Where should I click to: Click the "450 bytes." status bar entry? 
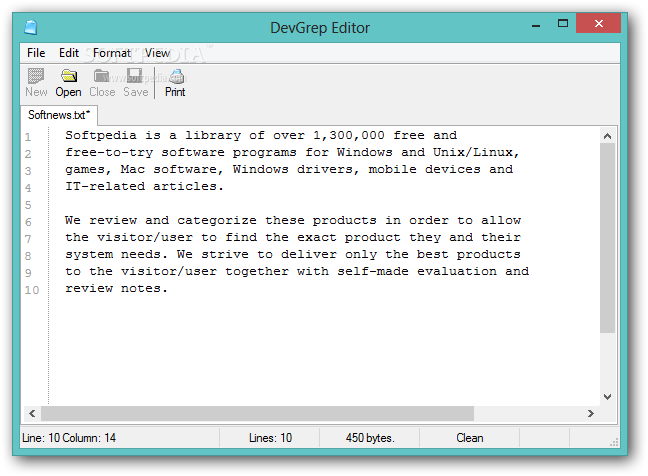pyautogui.click(x=370, y=438)
